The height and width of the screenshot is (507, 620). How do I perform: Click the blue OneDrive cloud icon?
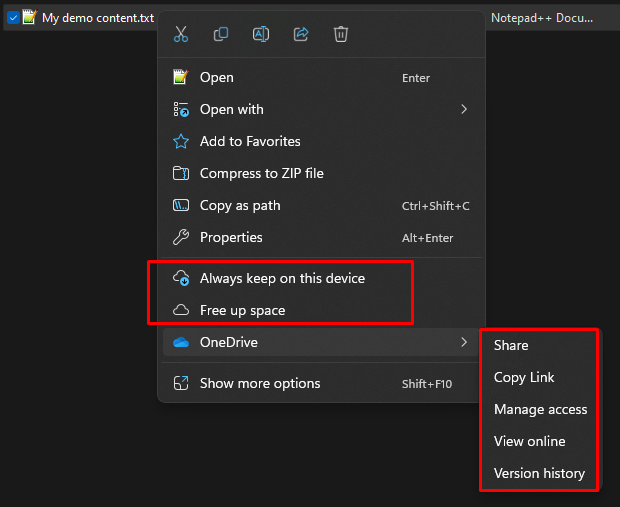(x=181, y=342)
